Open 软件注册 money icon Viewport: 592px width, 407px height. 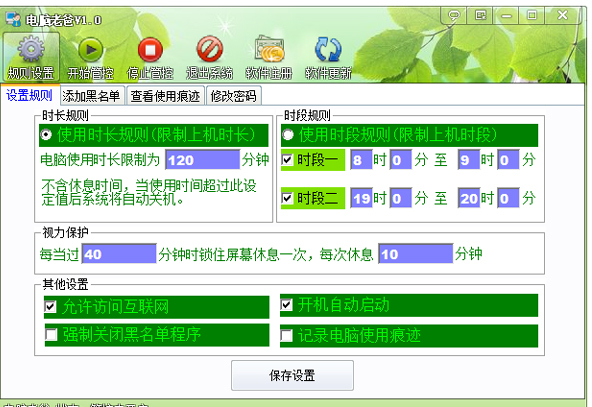click(x=269, y=49)
